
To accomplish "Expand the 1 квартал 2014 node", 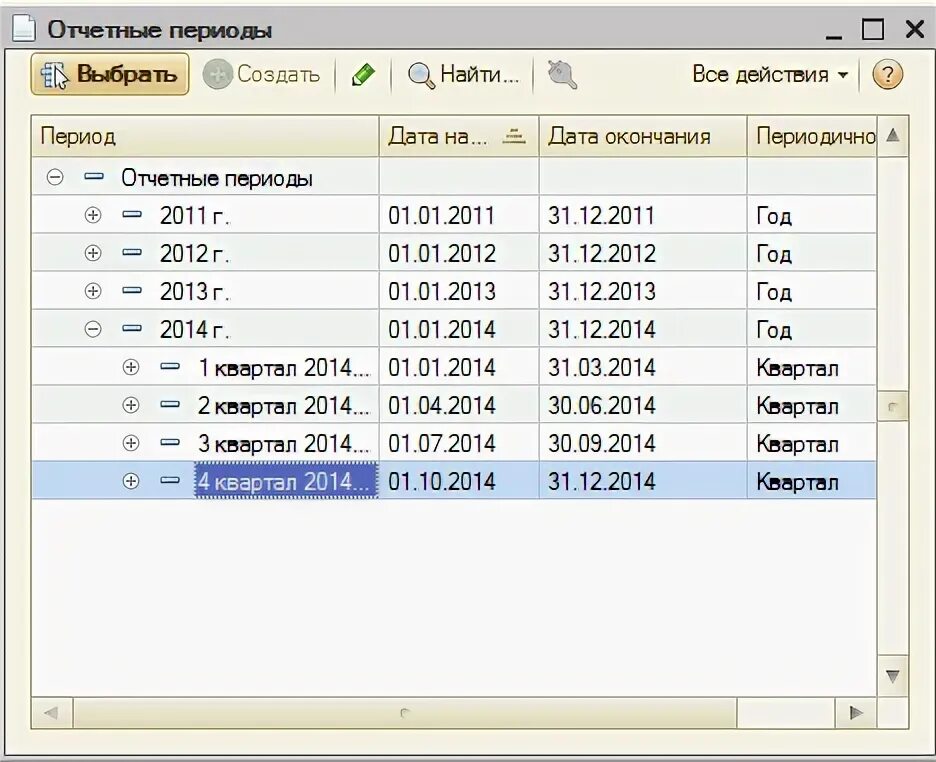I will pos(131,367).
